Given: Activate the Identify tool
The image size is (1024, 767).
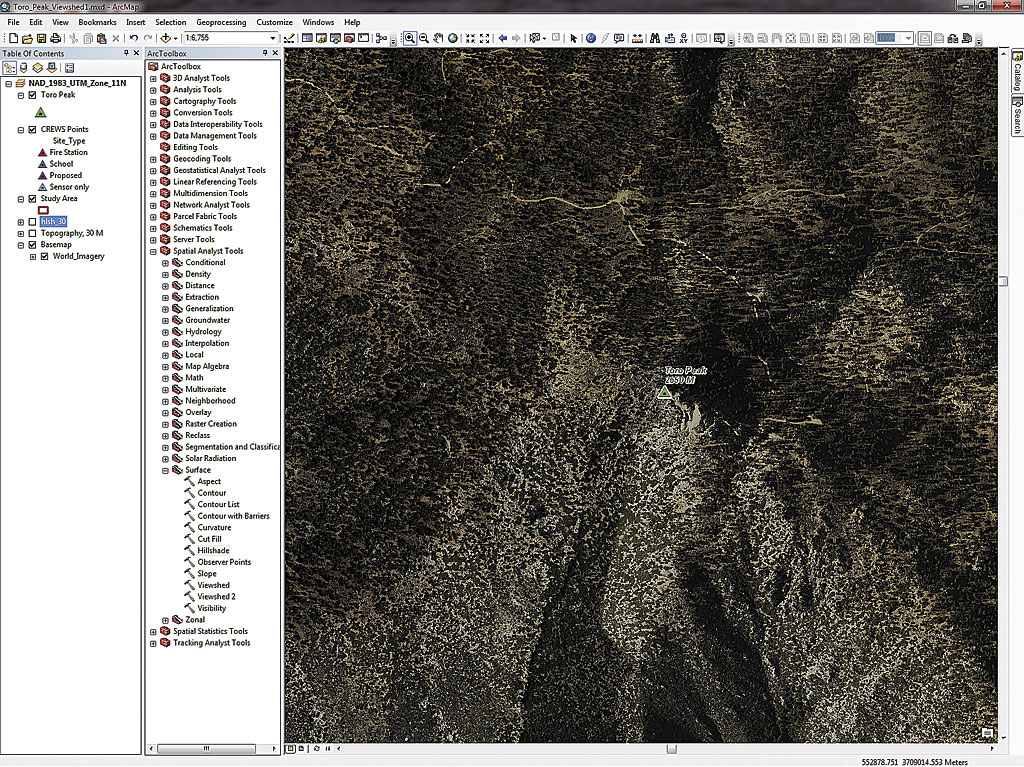Looking at the screenshot, I should coord(591,39).
